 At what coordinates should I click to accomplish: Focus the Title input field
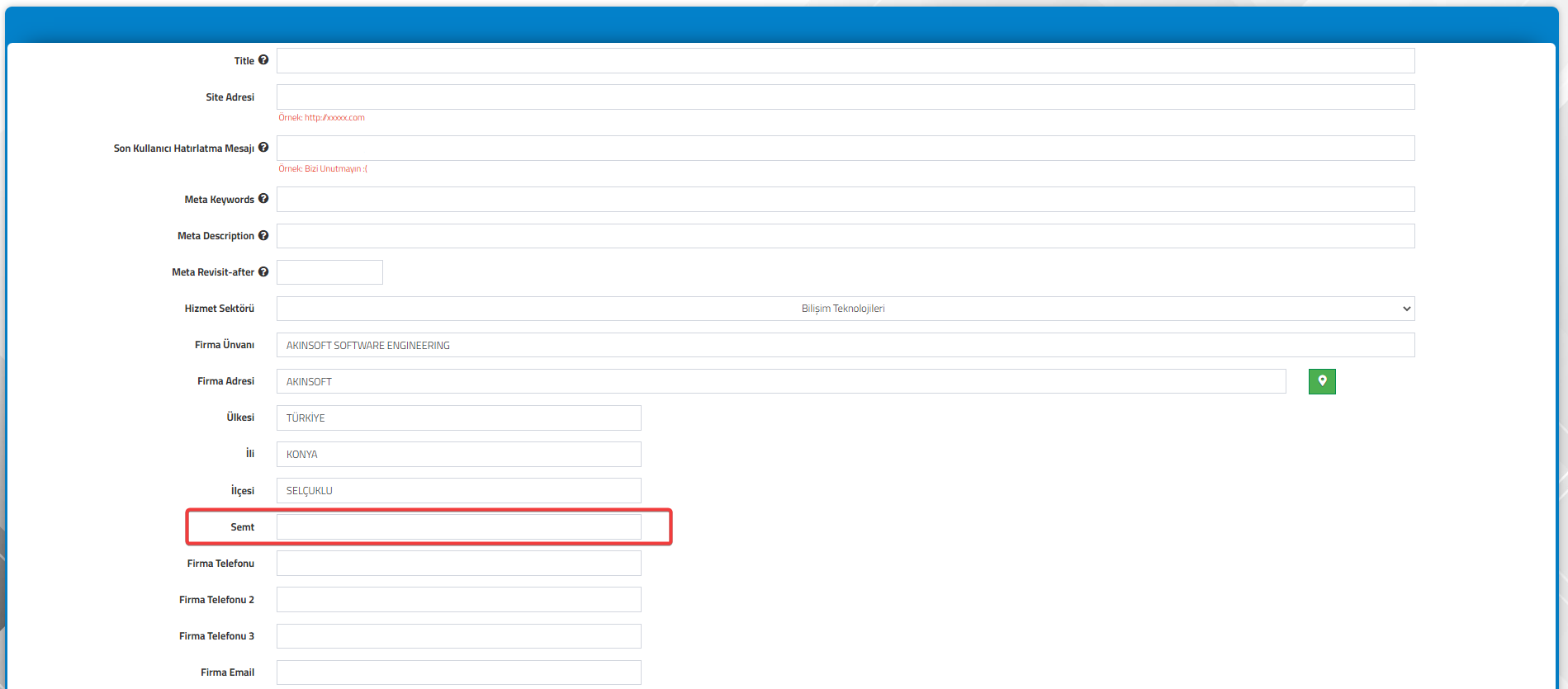pyautogui.click(x=846, y=60)
